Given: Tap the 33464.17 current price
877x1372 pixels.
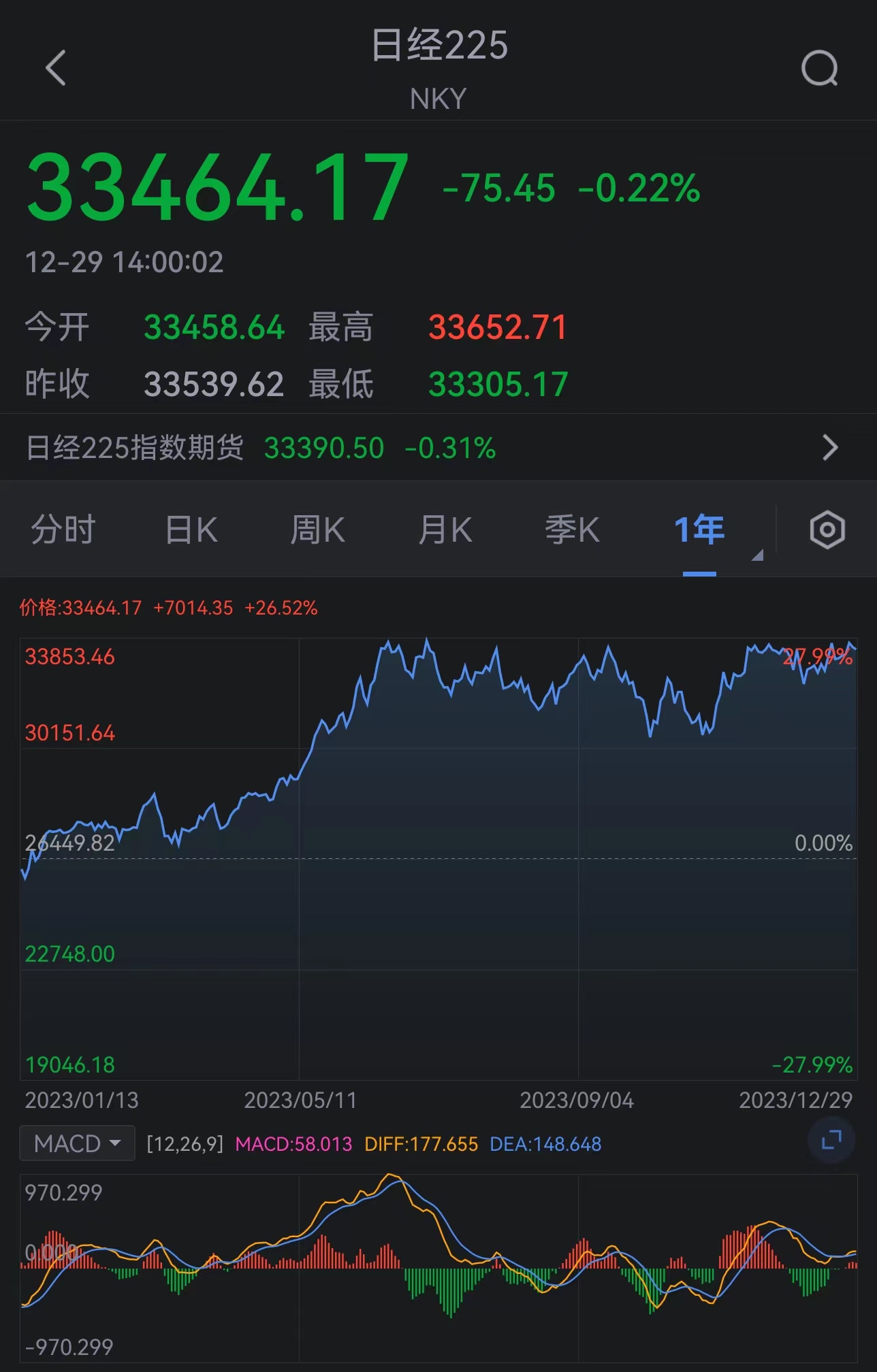Looking at the screenshot, I should (218, 188).
